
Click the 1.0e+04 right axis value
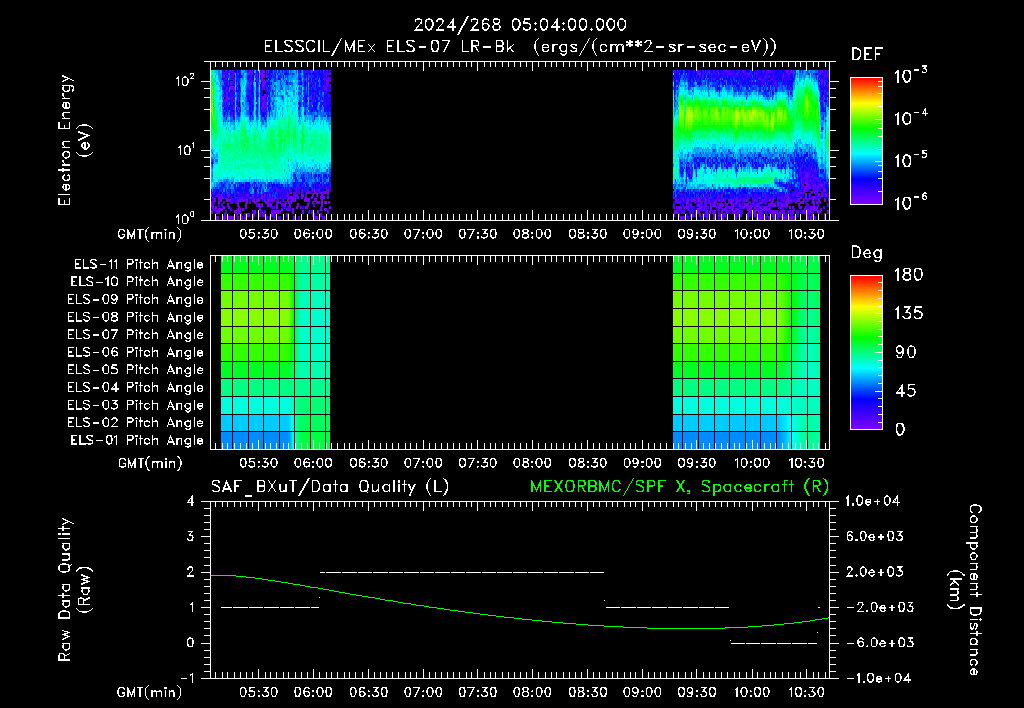pyautogui.click(x=872, y=502)
